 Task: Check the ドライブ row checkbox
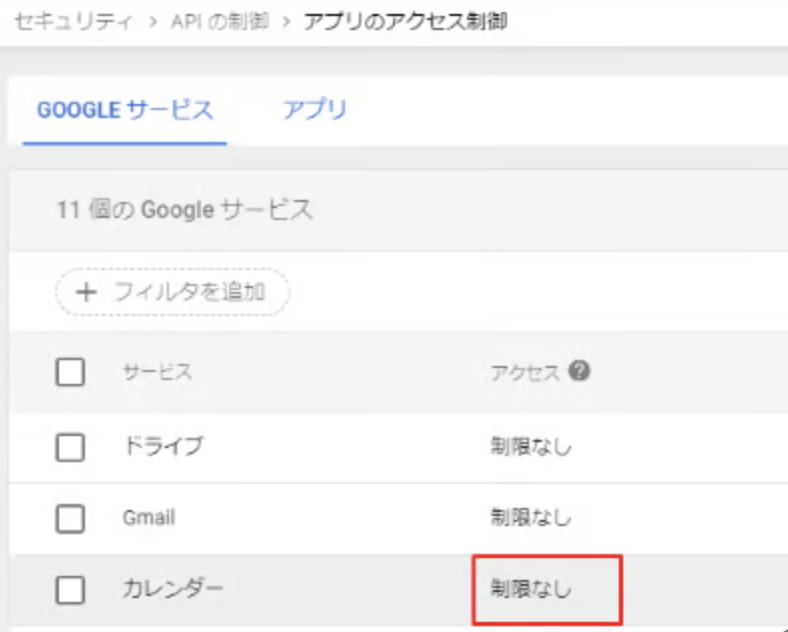pos(70,446)
